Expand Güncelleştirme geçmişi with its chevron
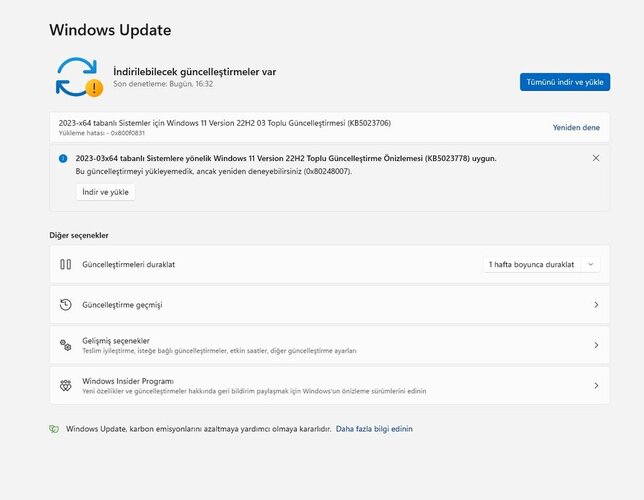 596,305
